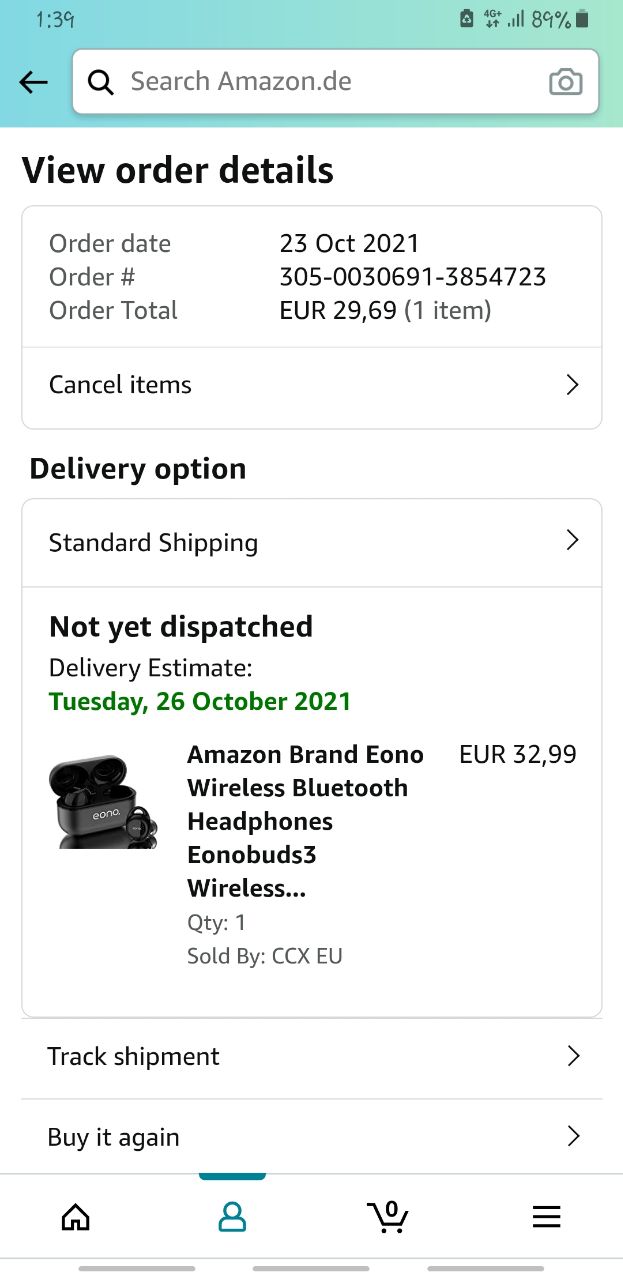This screenshot has height=1280, width=623.
Task: Tap the order number 305-0030691-3854723
Action: [x=412, y=277]
